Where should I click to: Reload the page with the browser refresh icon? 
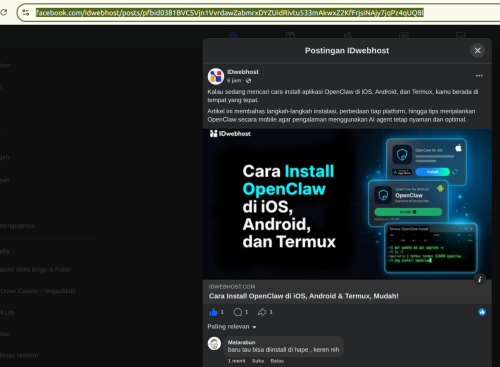[x=3, y=13]
